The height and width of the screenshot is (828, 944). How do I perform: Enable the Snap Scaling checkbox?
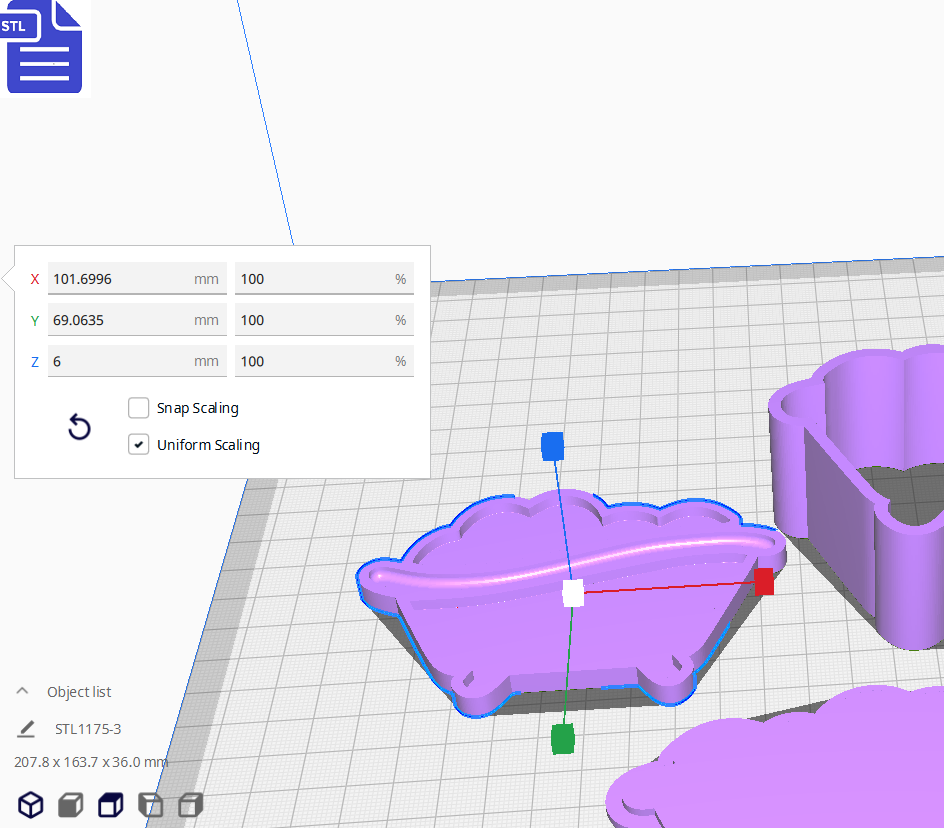coord(139,408)
